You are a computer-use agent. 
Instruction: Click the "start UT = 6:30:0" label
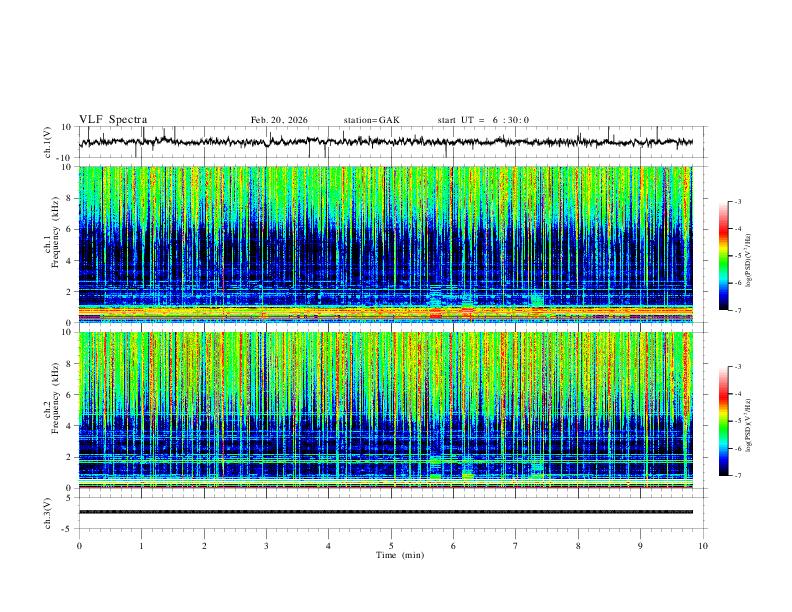click(483, 120)
